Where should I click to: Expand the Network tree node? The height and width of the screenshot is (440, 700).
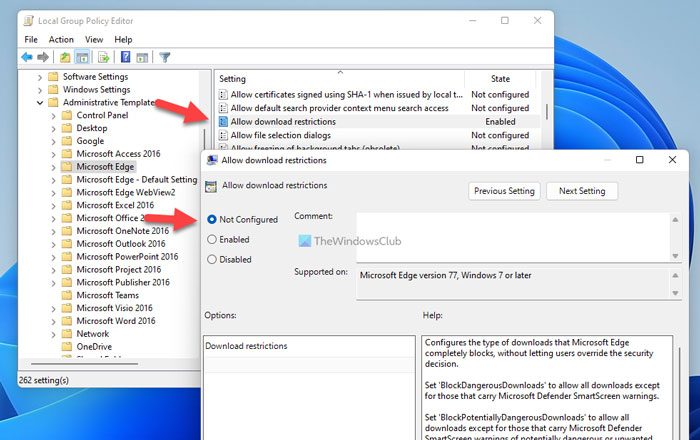pos(53,334)
